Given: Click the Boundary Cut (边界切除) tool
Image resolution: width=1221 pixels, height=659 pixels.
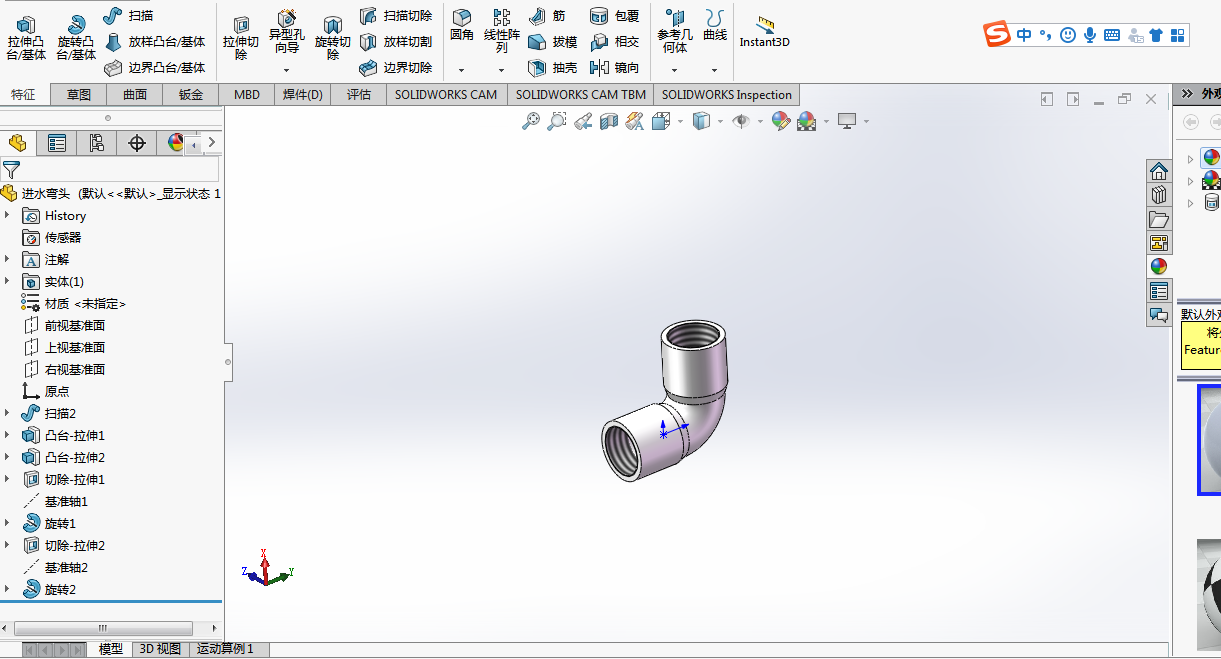Looking at the screenshot, I should 395,68.
